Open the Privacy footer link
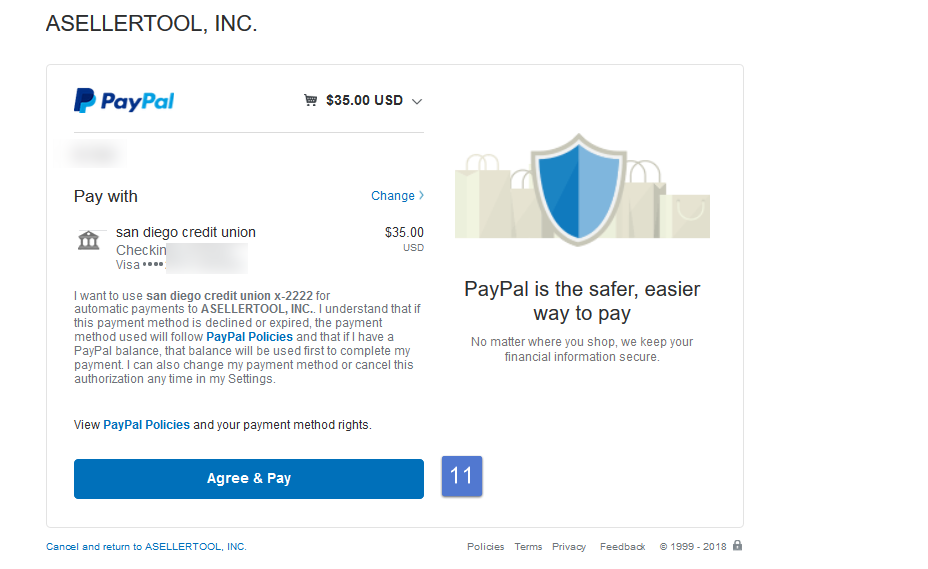 click(569, 547)
